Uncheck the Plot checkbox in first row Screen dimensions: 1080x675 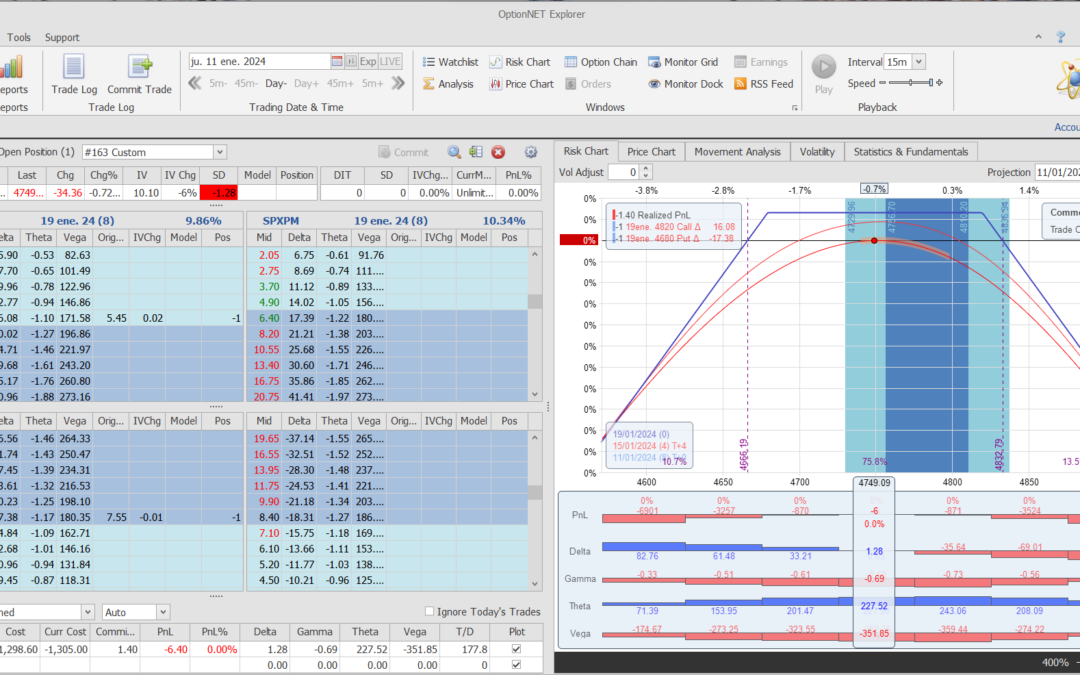click(x=516, y=648)
